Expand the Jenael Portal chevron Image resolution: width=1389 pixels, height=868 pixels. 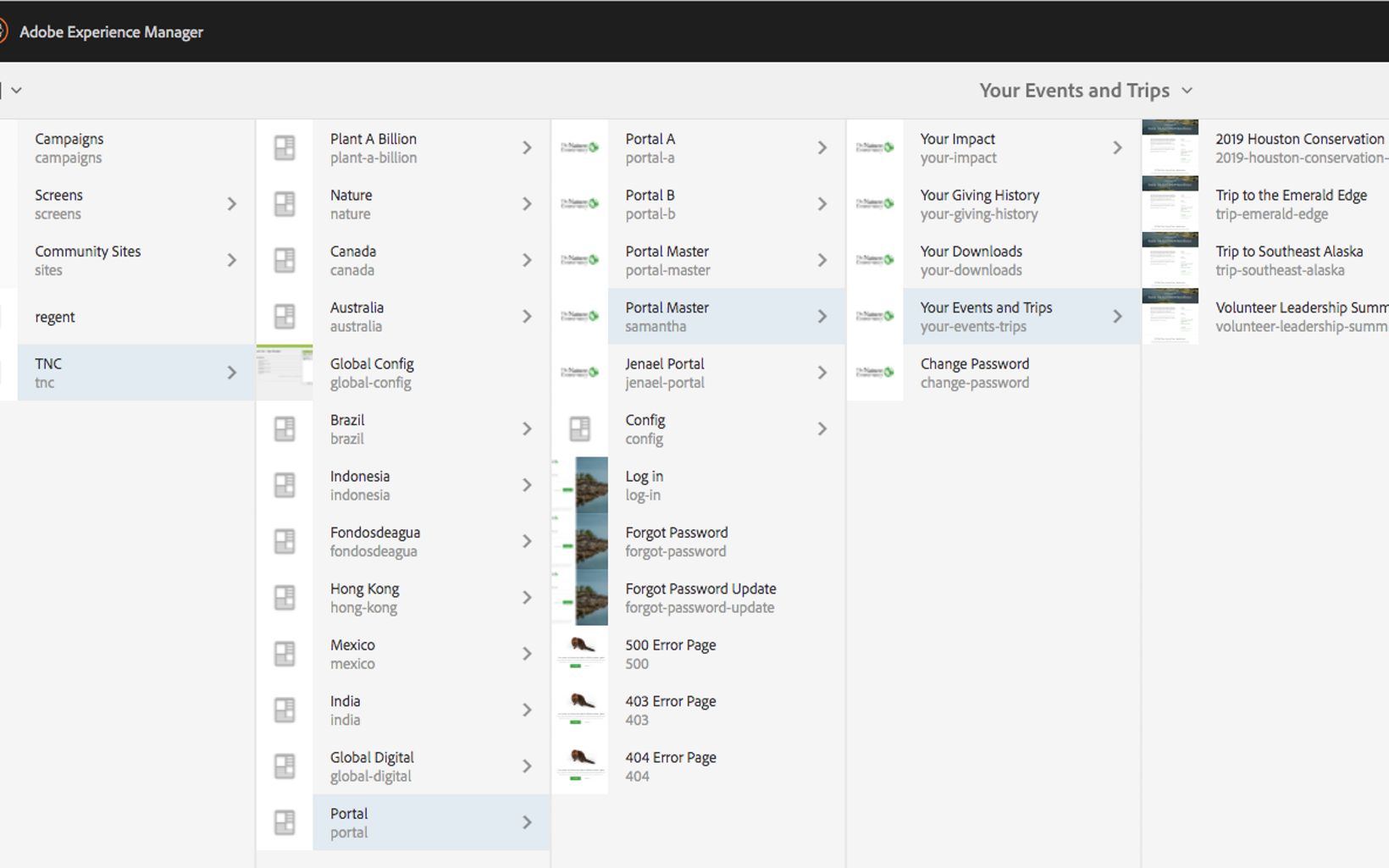(x=822, y=373)
